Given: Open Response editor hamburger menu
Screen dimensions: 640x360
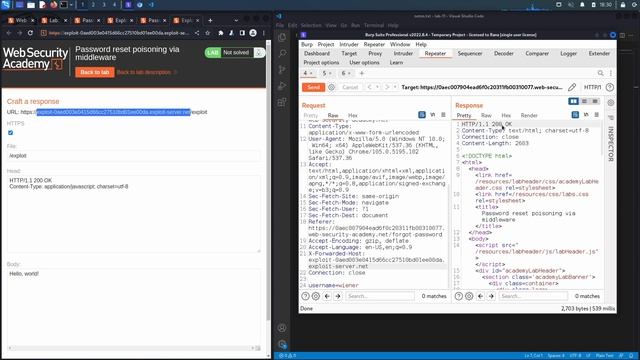Looking at the screenshot, I should click(597, 115).
